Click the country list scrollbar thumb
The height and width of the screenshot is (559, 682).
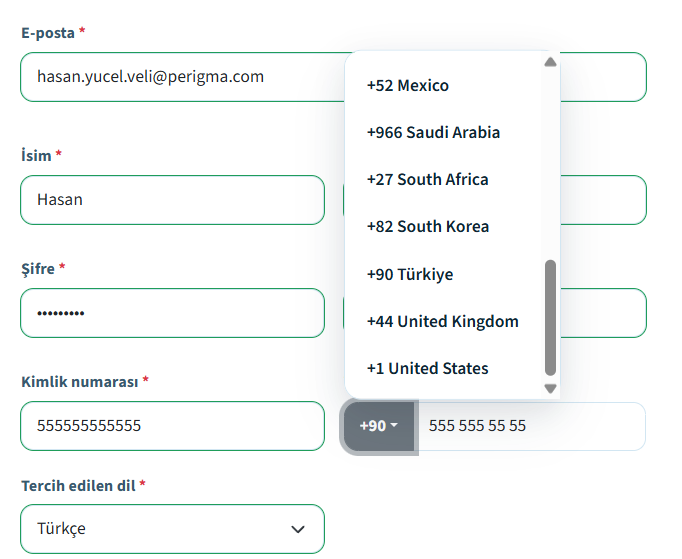[550, 315]
